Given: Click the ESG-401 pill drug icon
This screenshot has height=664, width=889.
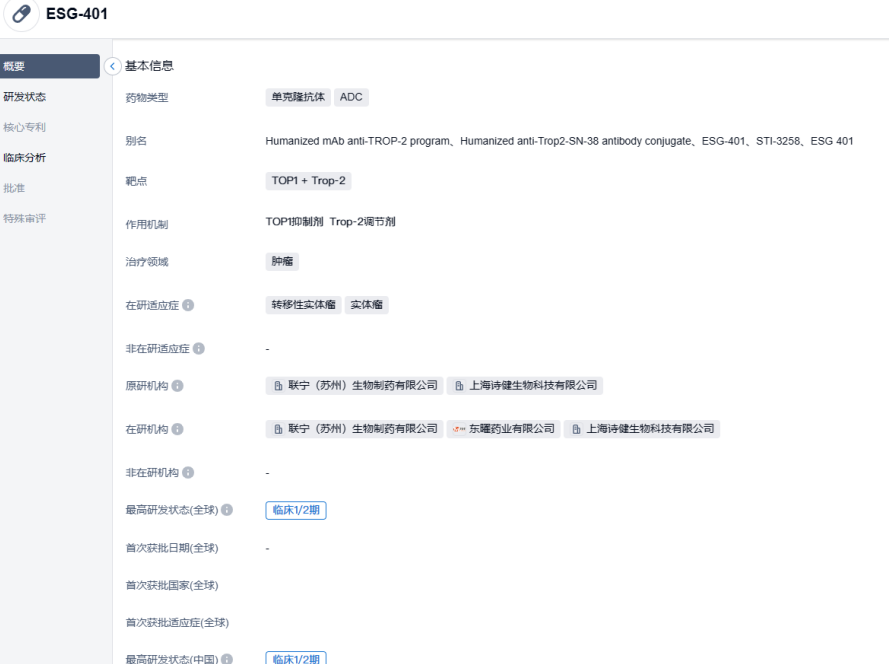Looking at the screenshot, I should pyautogui.click(x=22, y=16).
